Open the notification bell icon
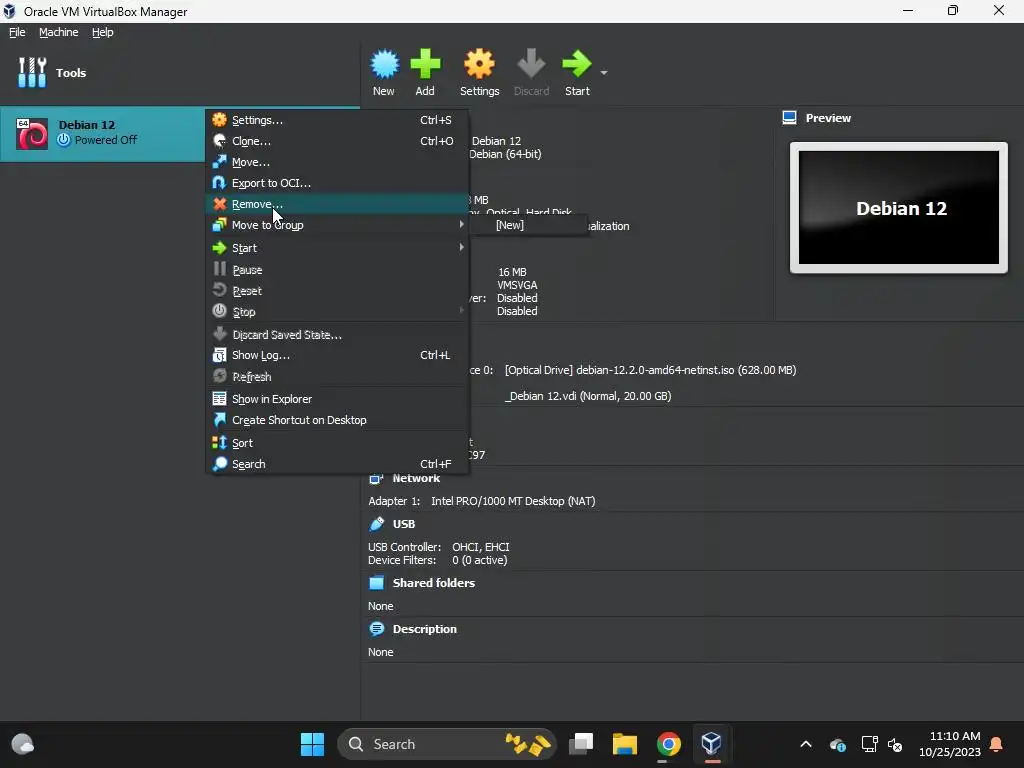This screenshot has width=1024, height=768. coord(996,744)
